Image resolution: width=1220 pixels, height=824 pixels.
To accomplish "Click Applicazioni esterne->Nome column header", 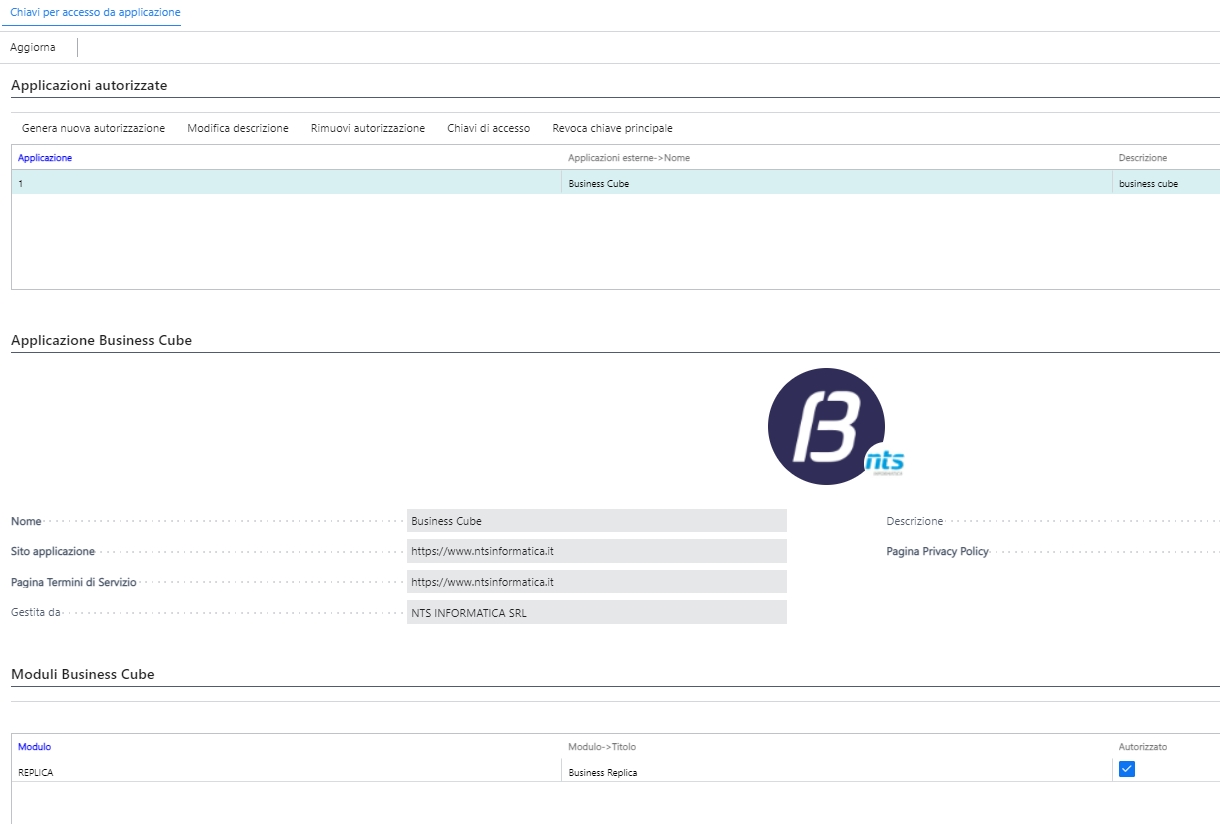I will point(629,158).
